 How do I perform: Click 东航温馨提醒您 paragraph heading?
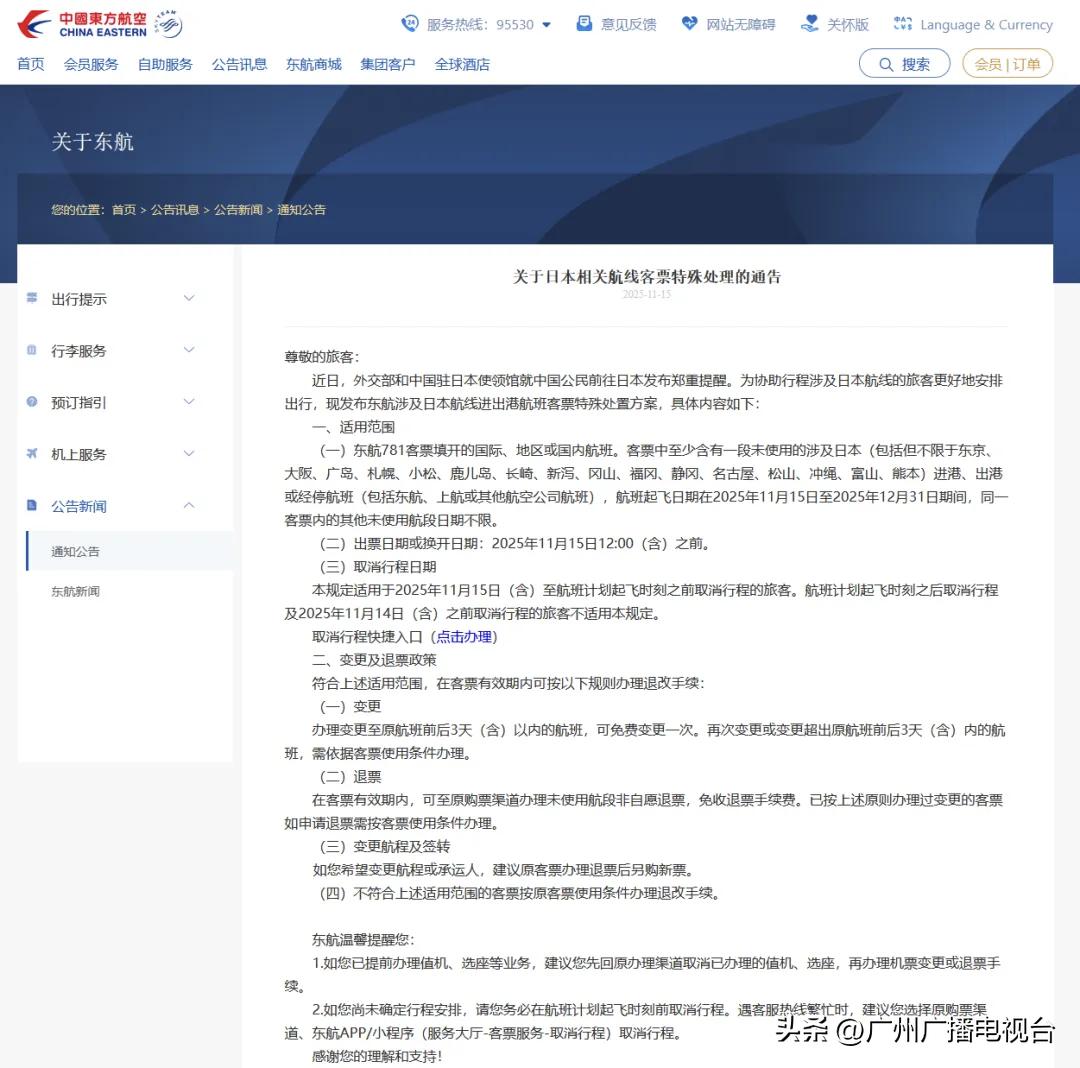[363, 939]
